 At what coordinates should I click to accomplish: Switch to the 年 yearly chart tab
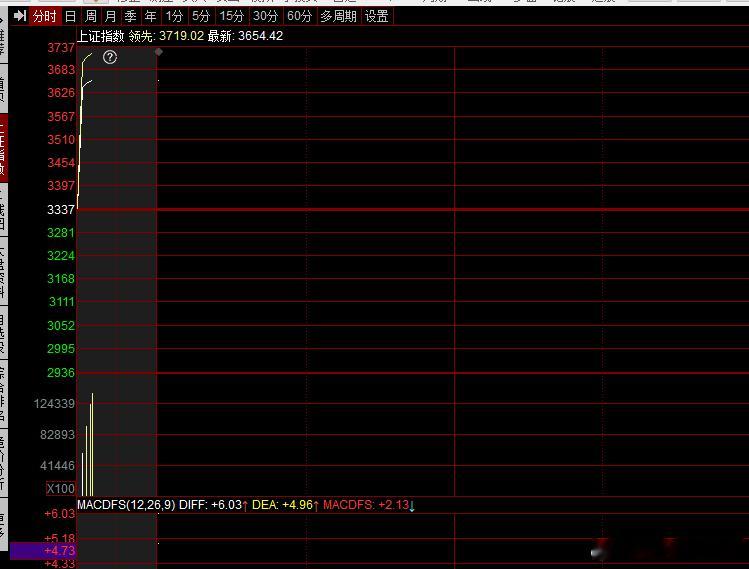pos(150,16)
